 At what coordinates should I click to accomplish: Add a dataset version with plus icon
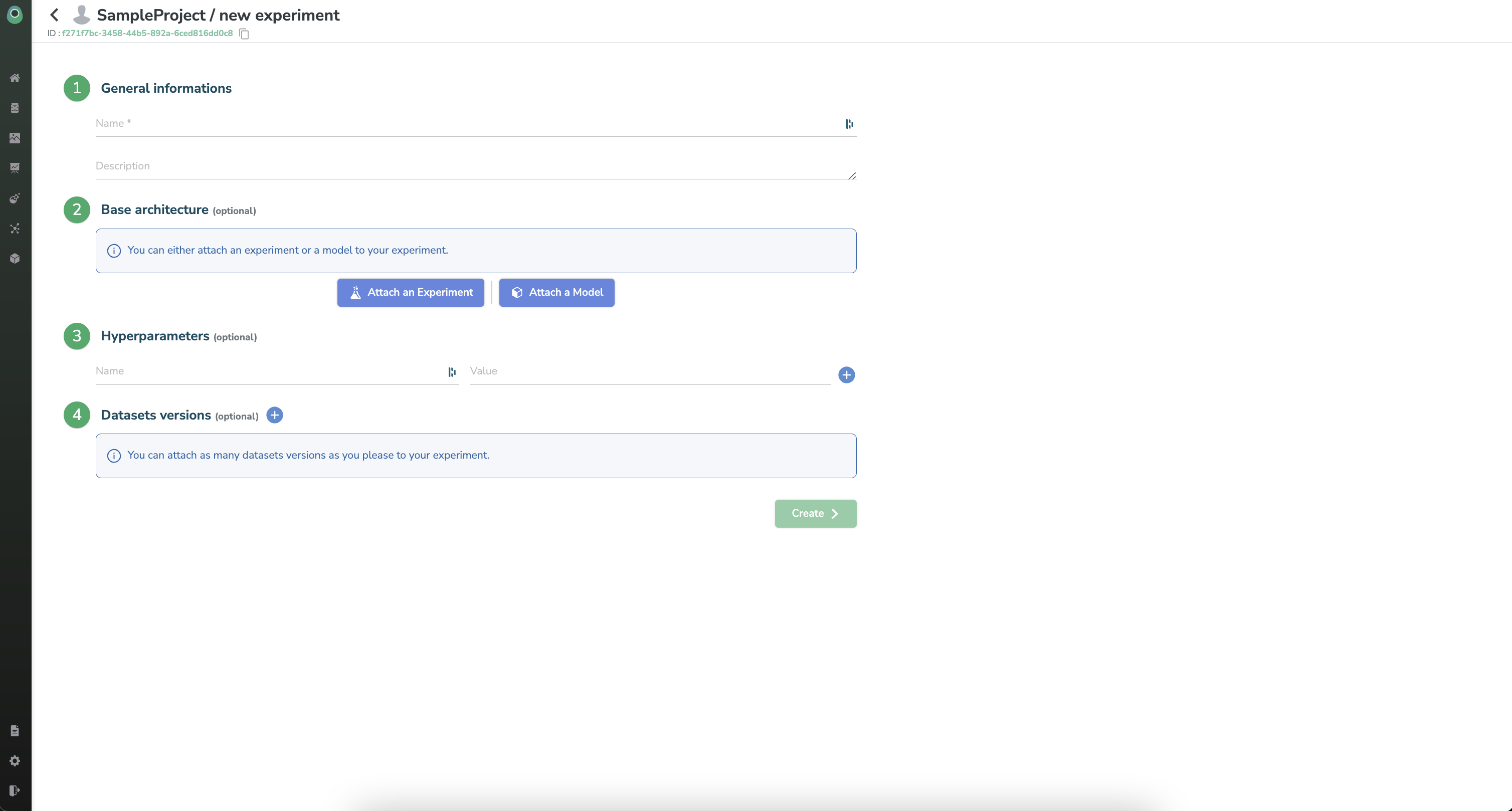point(274,416)
